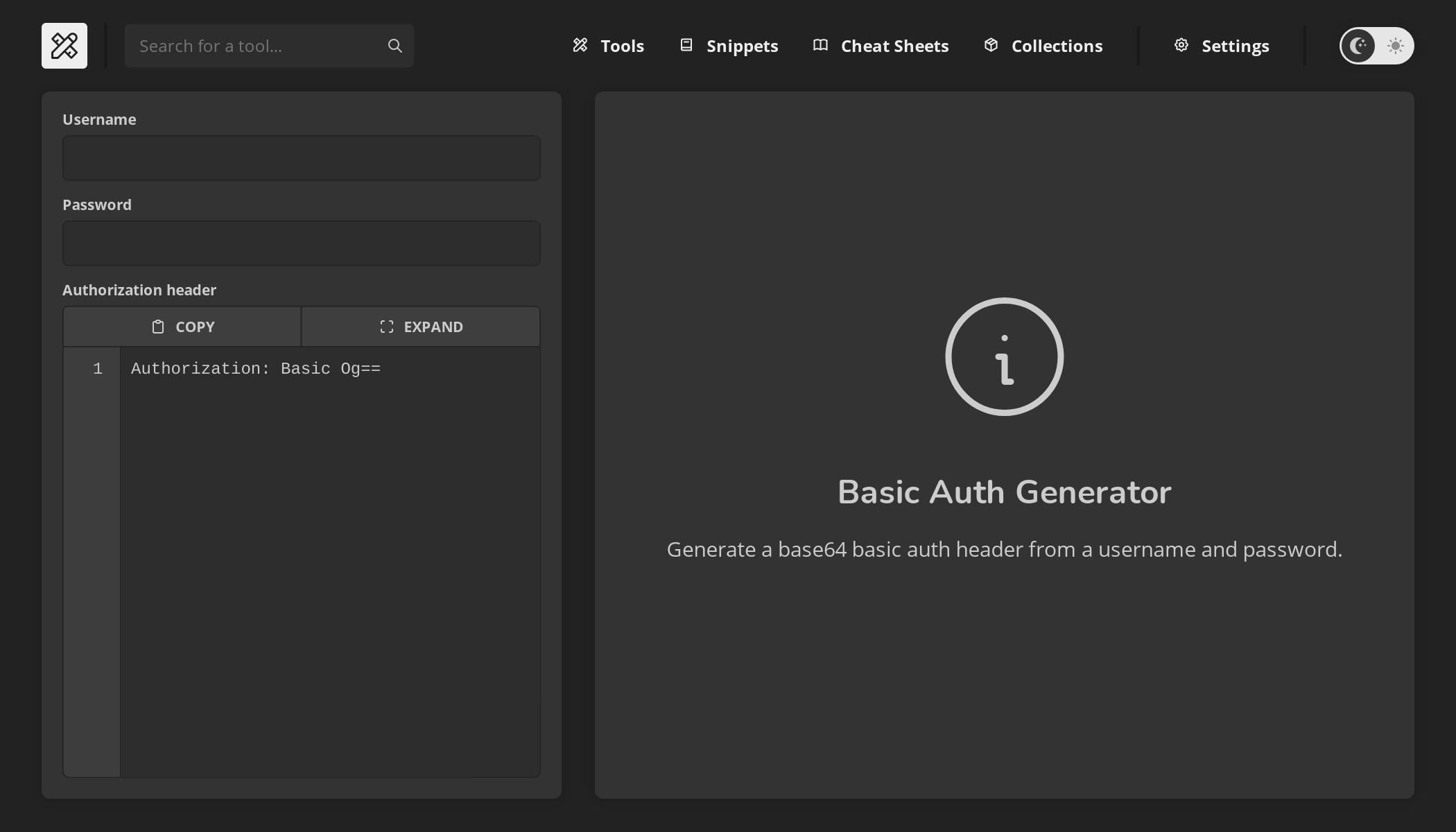Open Settings
Screen dimensions: 1456x832
click(x=1221, y=46)
